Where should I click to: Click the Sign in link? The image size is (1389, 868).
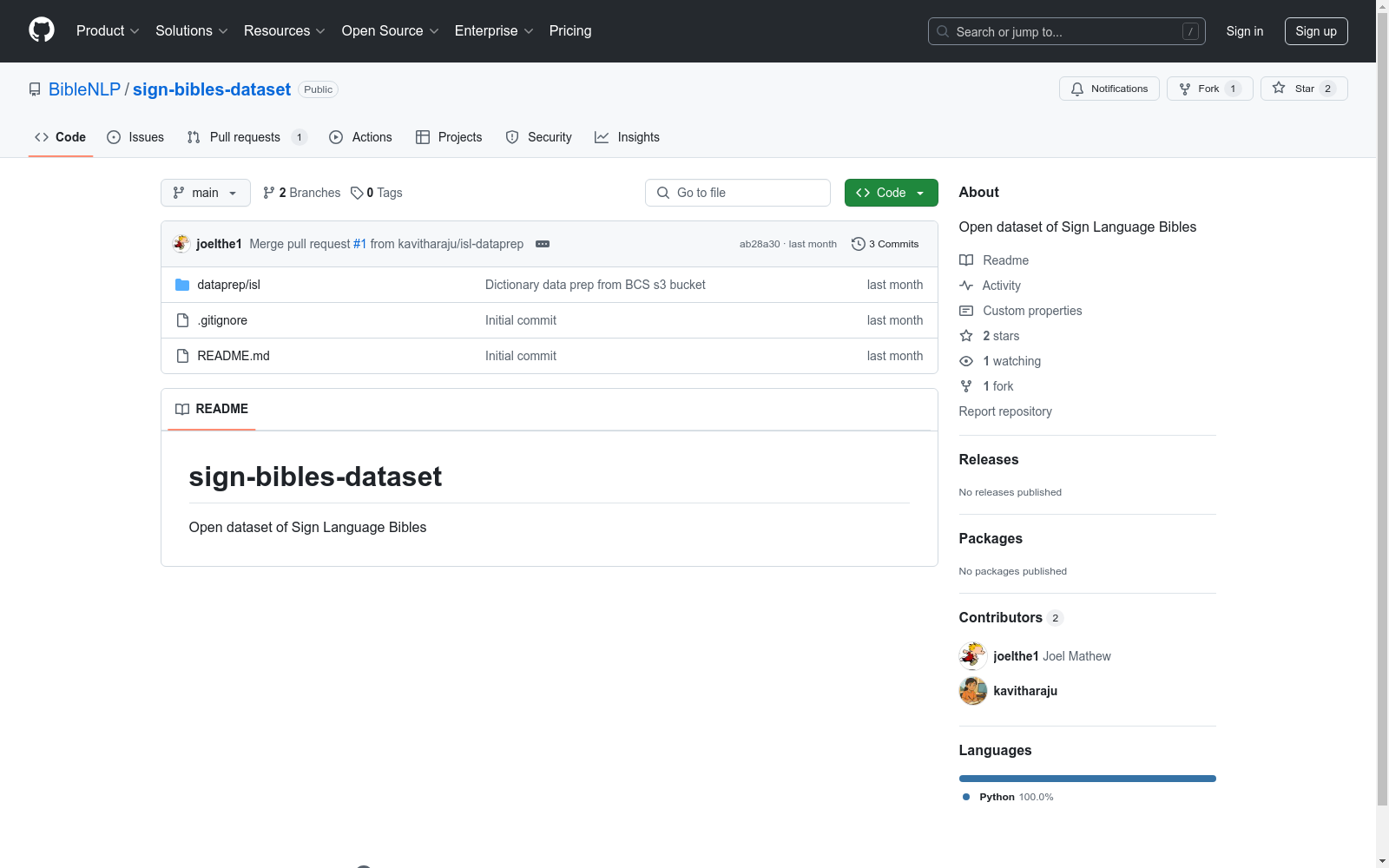pos(1245,31)
